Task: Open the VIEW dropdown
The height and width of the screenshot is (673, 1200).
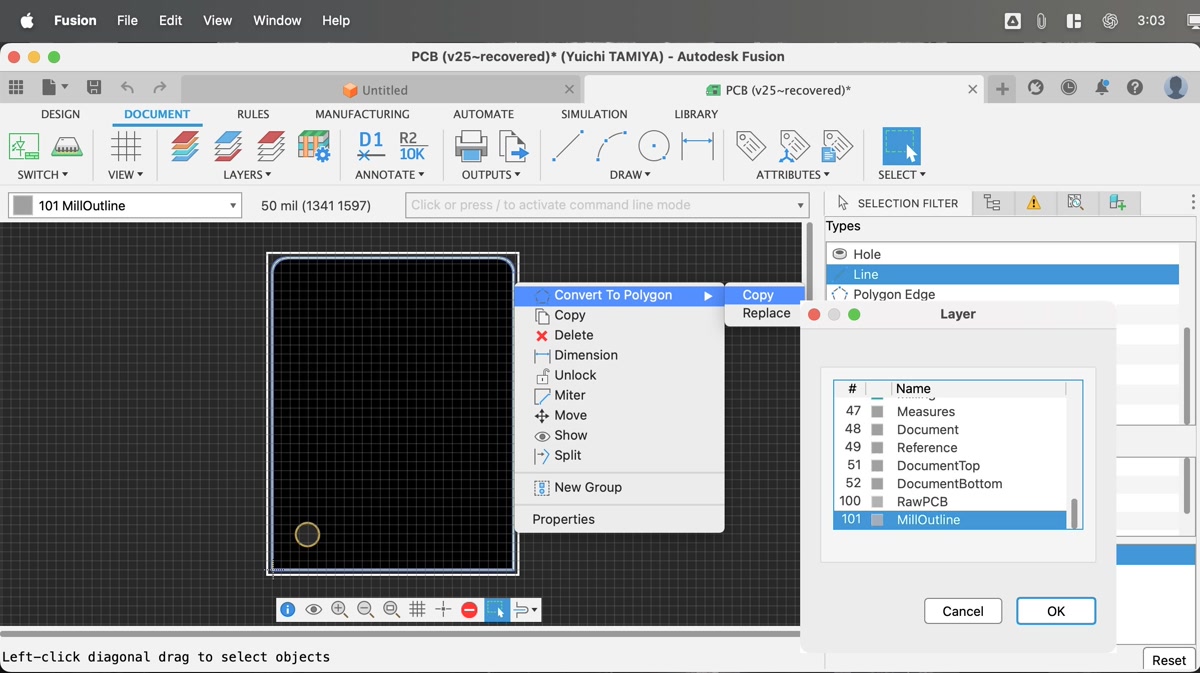Action: coord(126,175)
